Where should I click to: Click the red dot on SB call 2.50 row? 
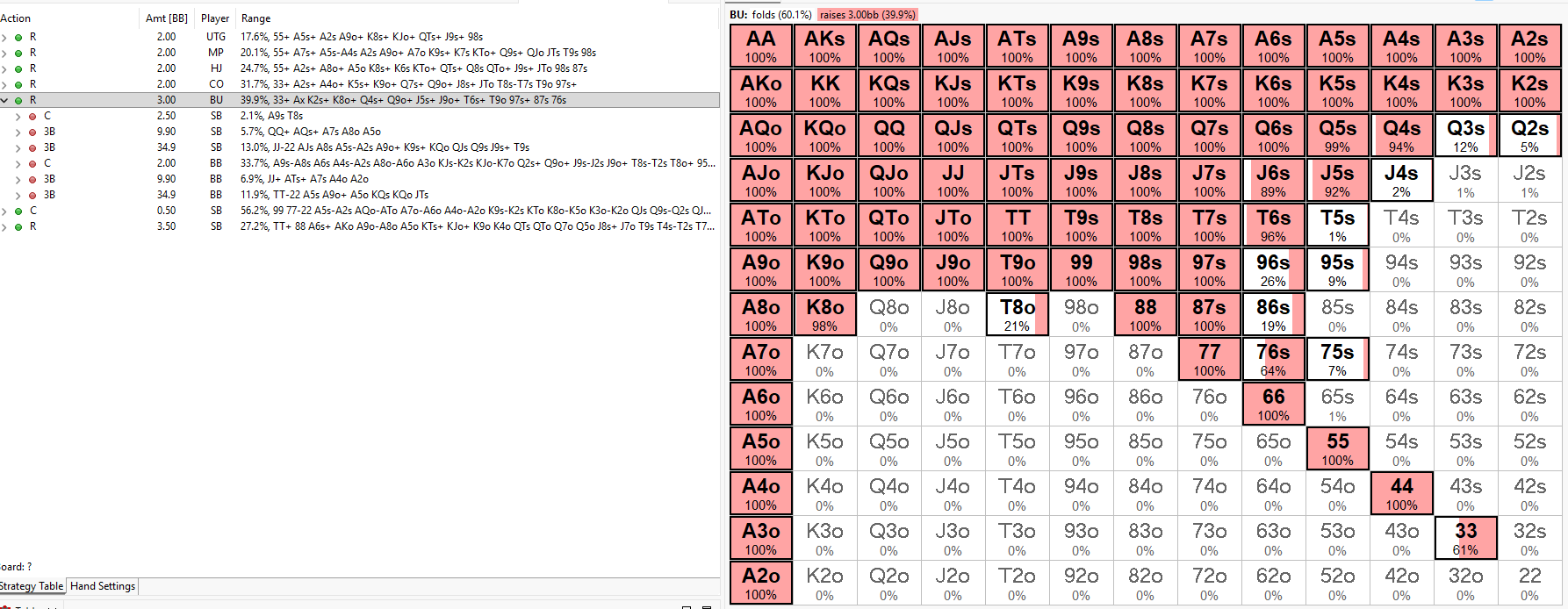[32, 116]
